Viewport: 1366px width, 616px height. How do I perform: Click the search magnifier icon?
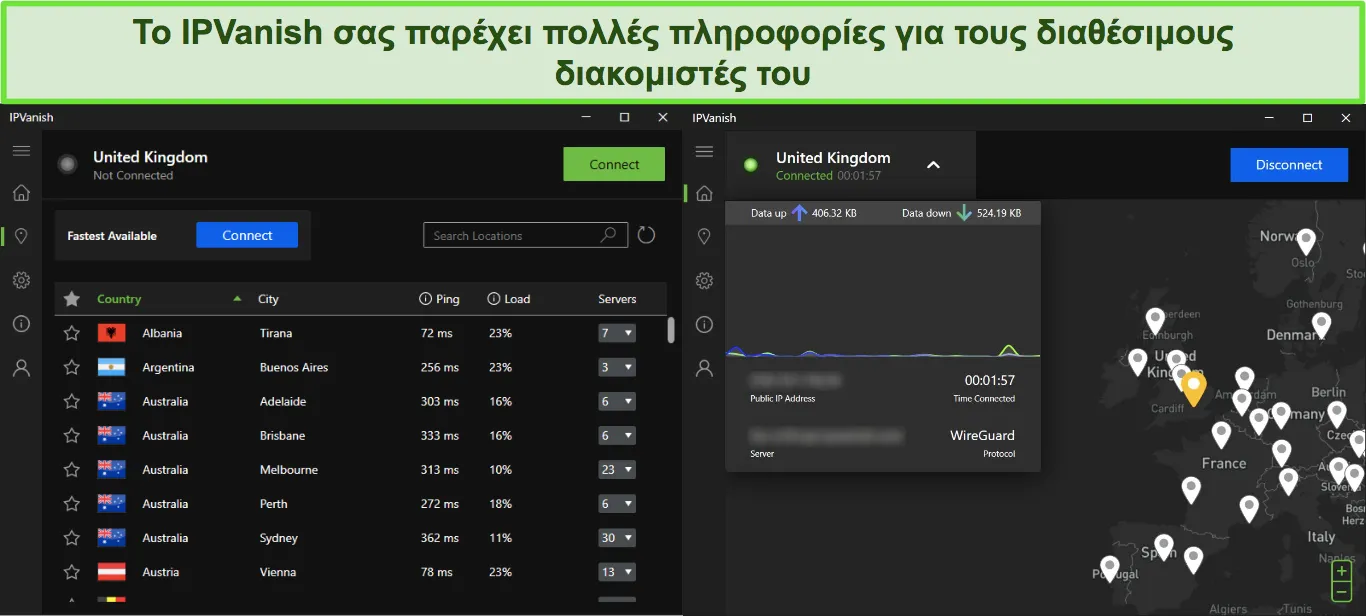point(608,235)
